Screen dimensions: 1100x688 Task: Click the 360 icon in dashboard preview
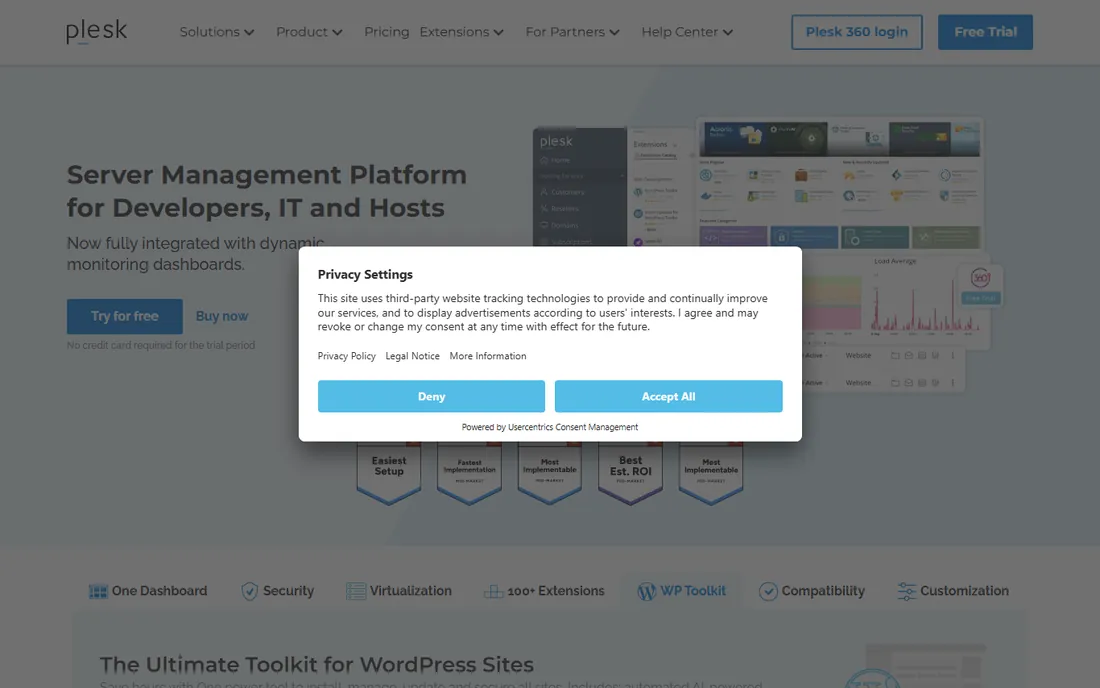(980, 278)
